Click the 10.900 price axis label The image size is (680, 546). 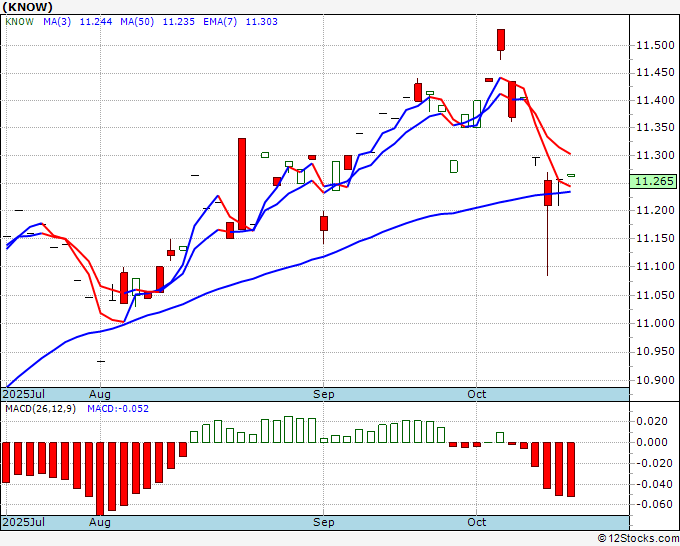tap(655, 380)
